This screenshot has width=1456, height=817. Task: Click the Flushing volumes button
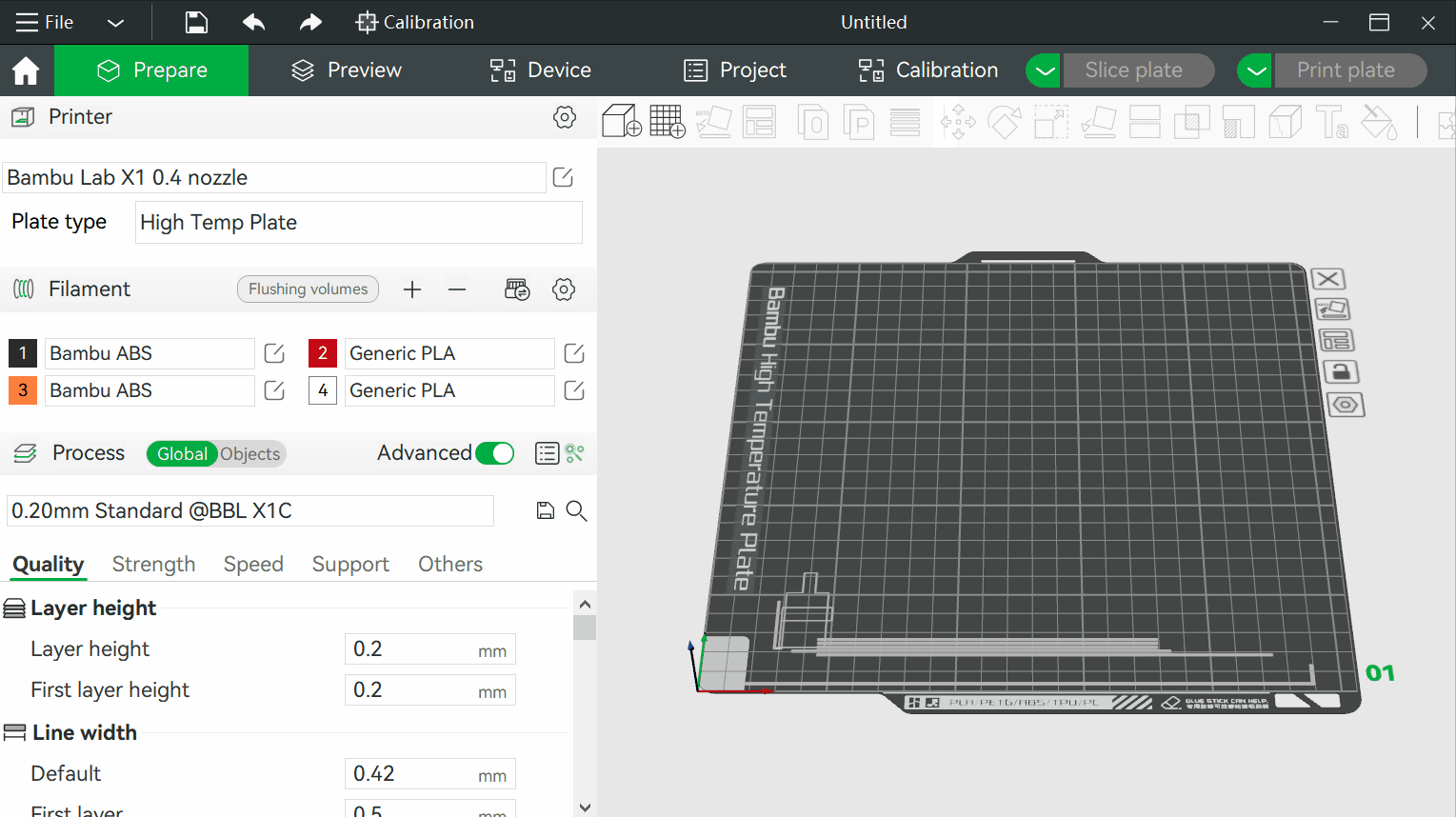point(308,289)
